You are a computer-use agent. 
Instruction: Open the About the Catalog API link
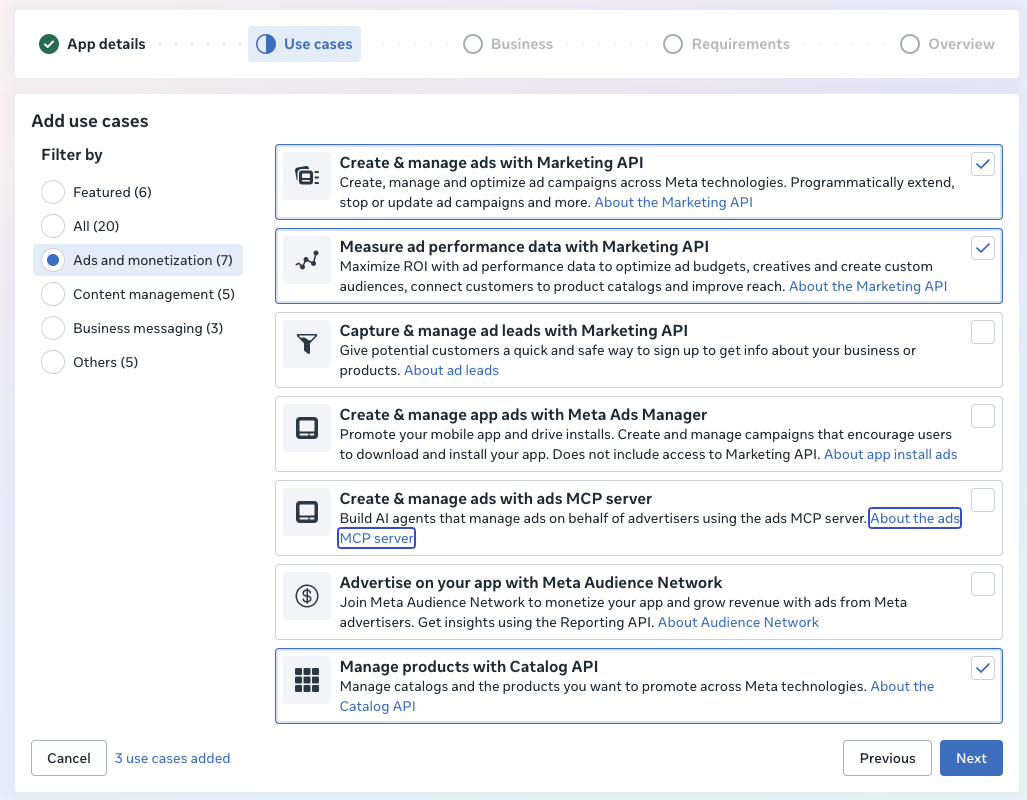[x=902, y=687]
